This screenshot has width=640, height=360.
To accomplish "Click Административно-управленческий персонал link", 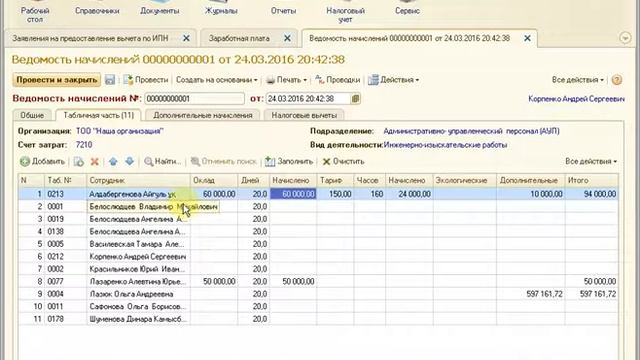I will (x=471, y=131).
